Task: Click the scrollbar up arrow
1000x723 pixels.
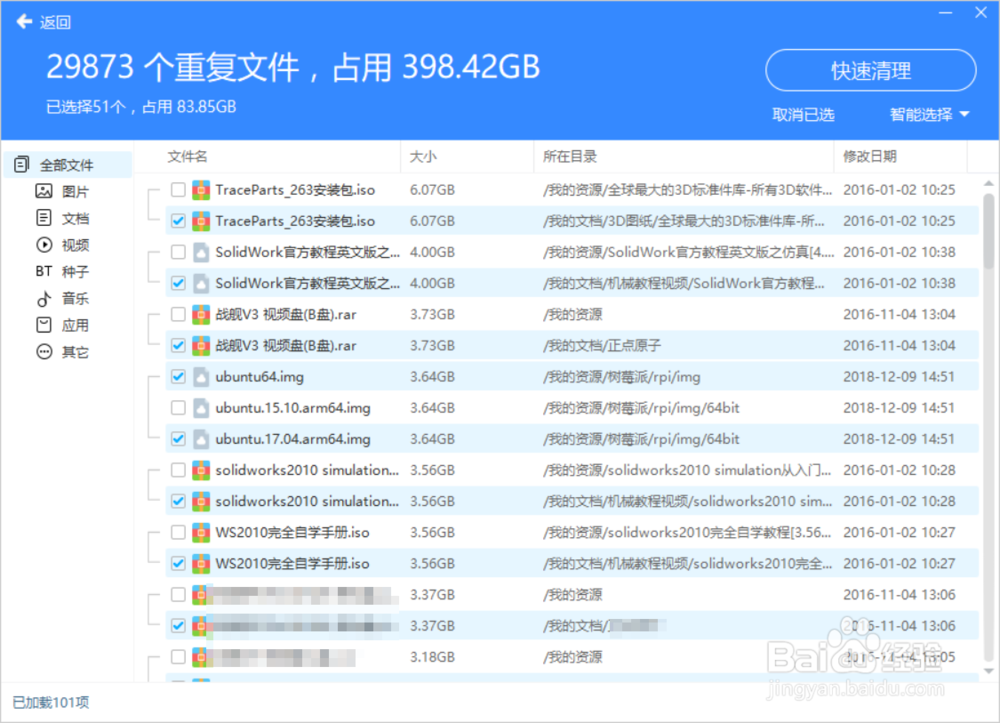Action: point(989,183)
